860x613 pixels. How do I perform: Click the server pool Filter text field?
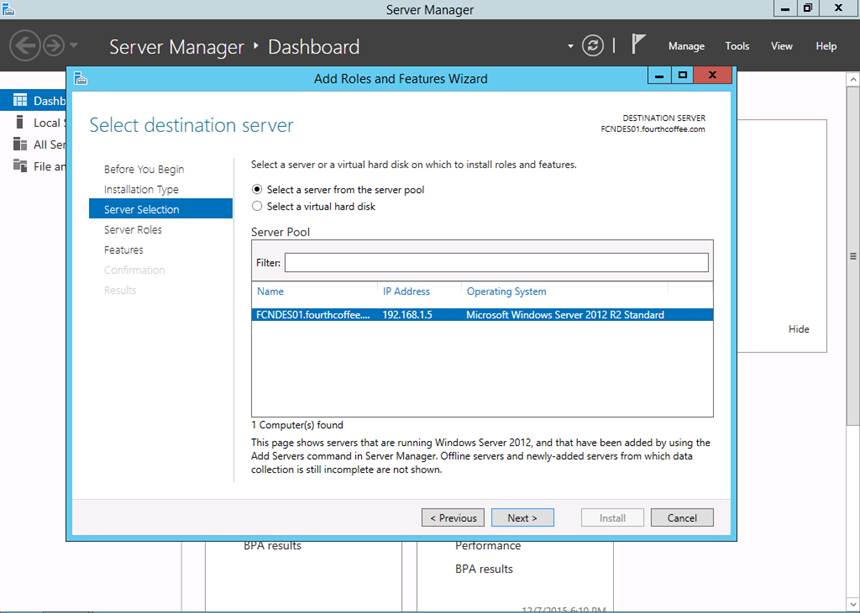pos(496,262)
